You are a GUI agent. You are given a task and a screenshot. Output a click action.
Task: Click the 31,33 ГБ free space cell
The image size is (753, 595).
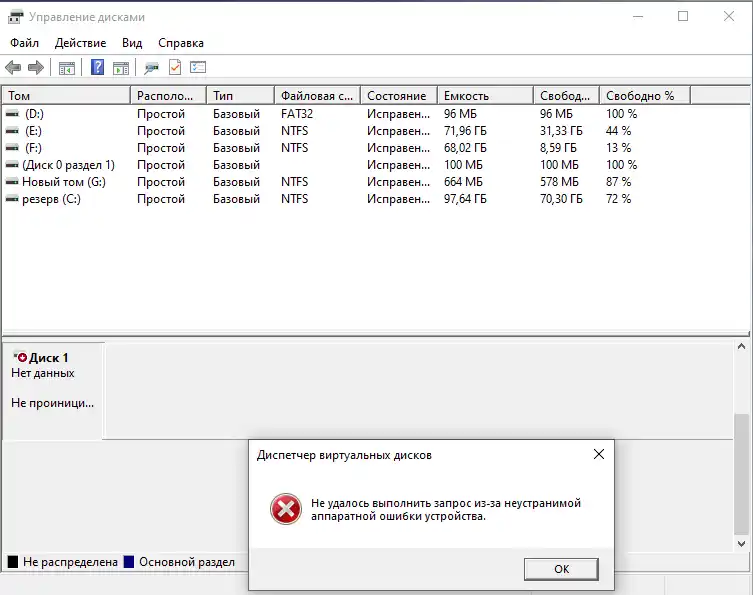[561, 131]
